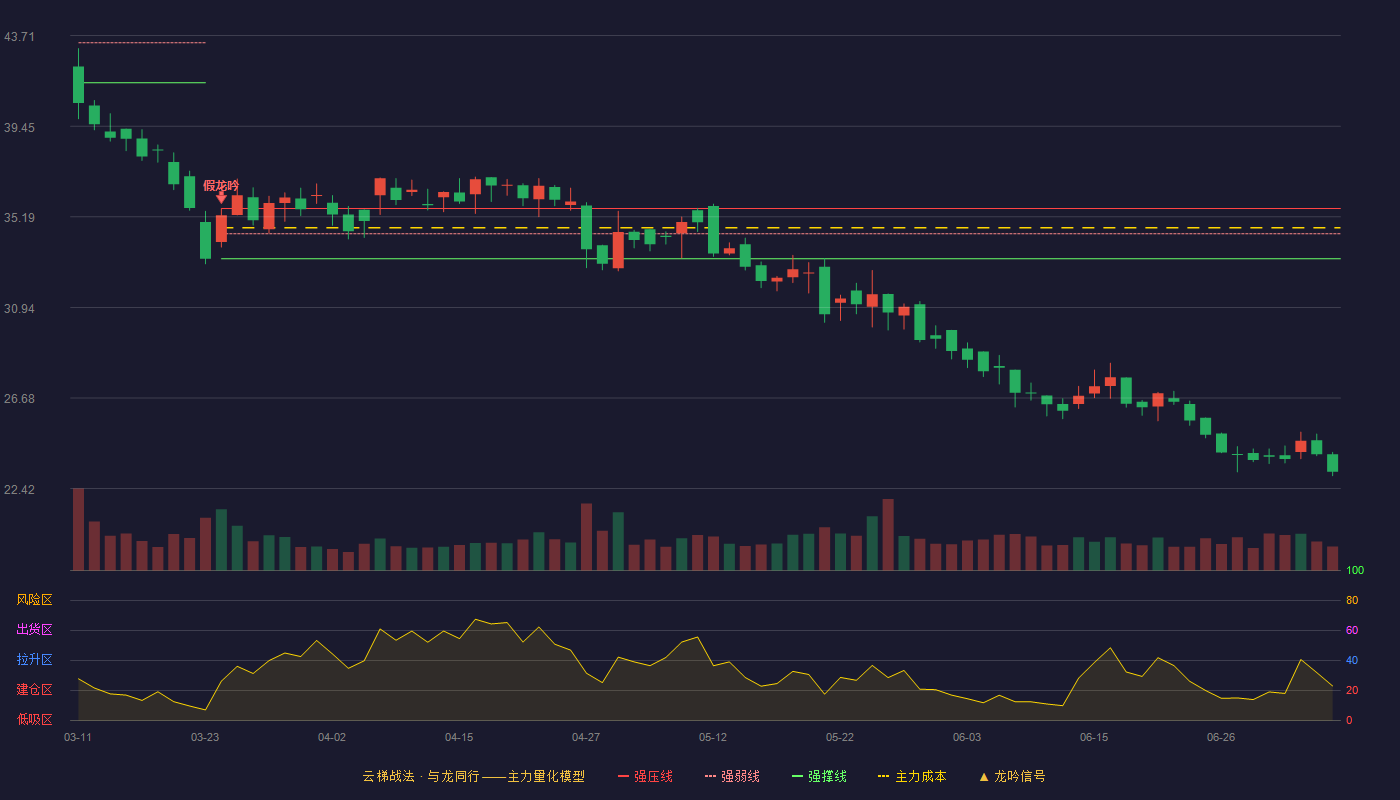This screenshot has width=1400, height=800.
Task: Click the 22.42 price axis label
Action: coord(19,490)
